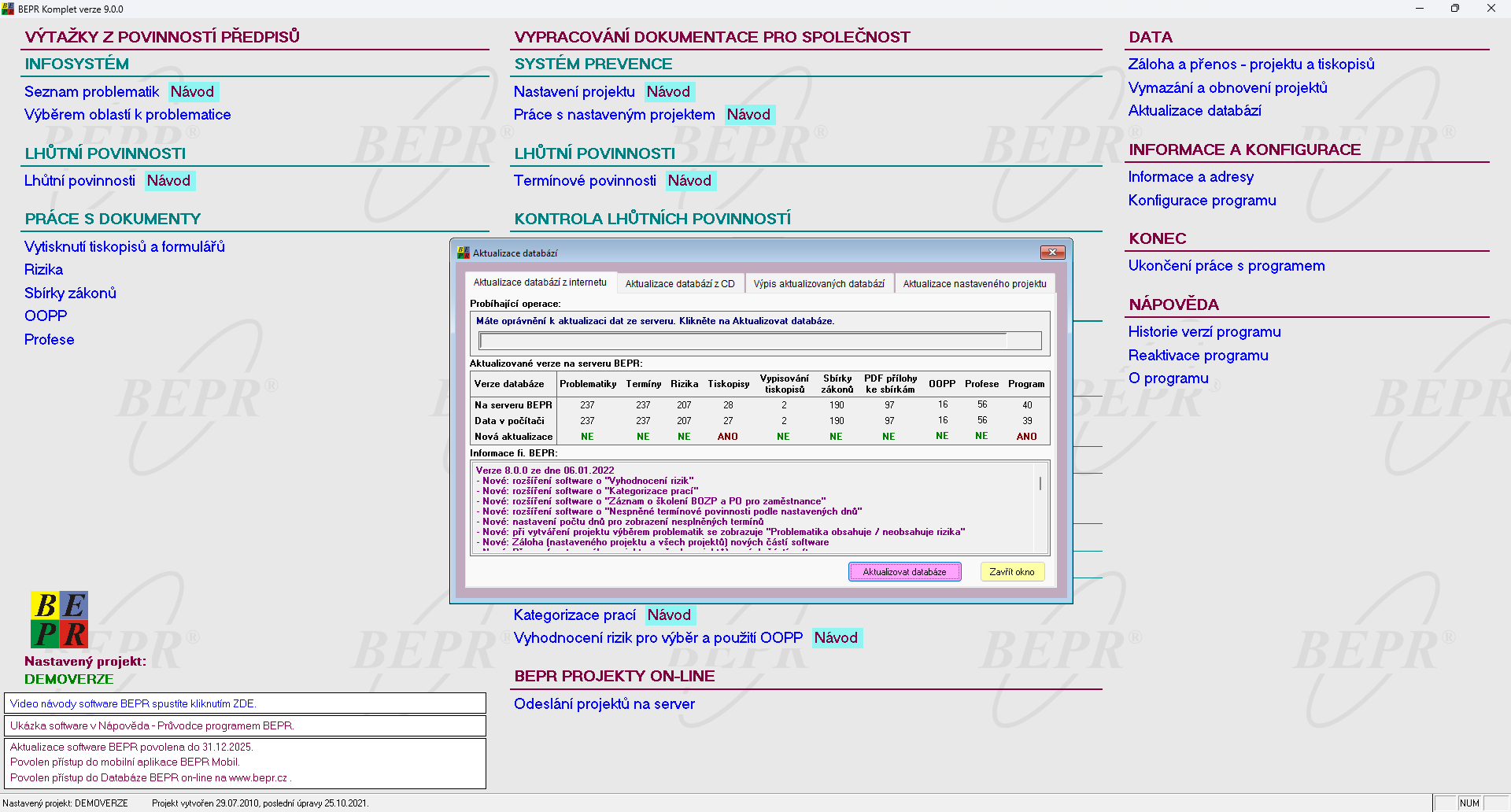The height and width of the screenshot is (812, 1511).
Task: Open Informace a adresy
Action: point(1191,177)
